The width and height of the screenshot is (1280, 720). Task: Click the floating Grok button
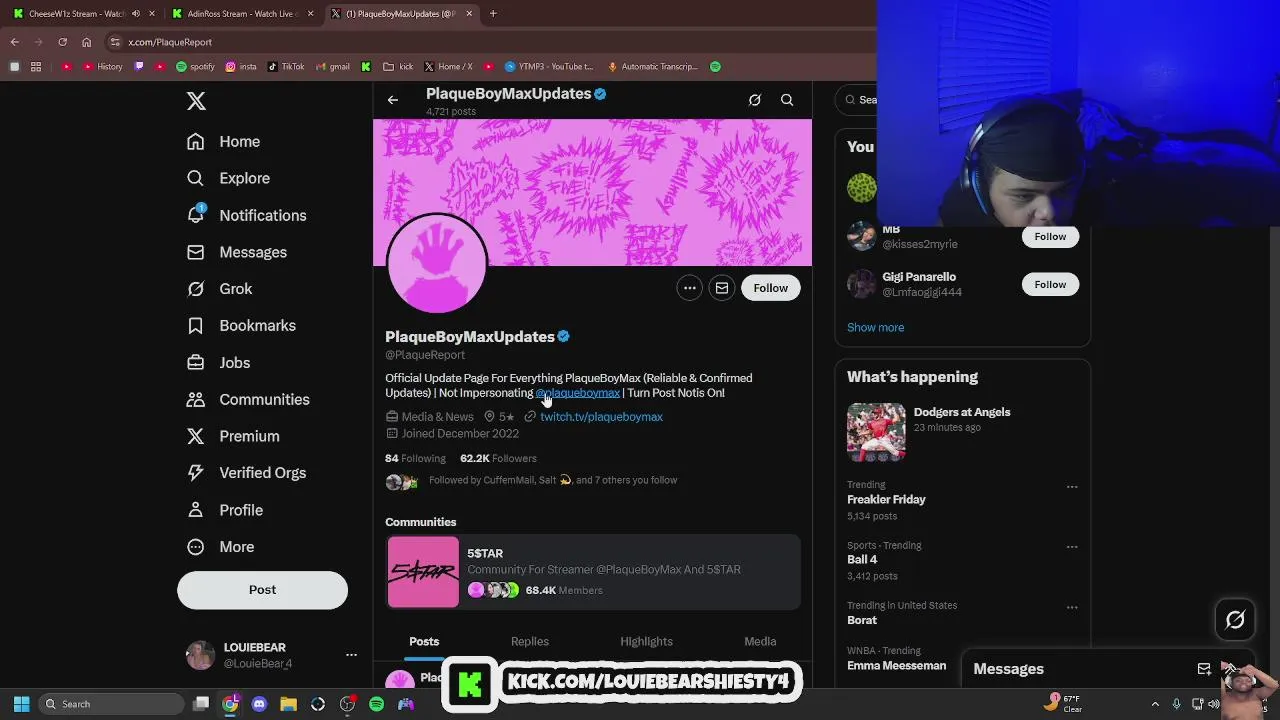point(1235,620)
